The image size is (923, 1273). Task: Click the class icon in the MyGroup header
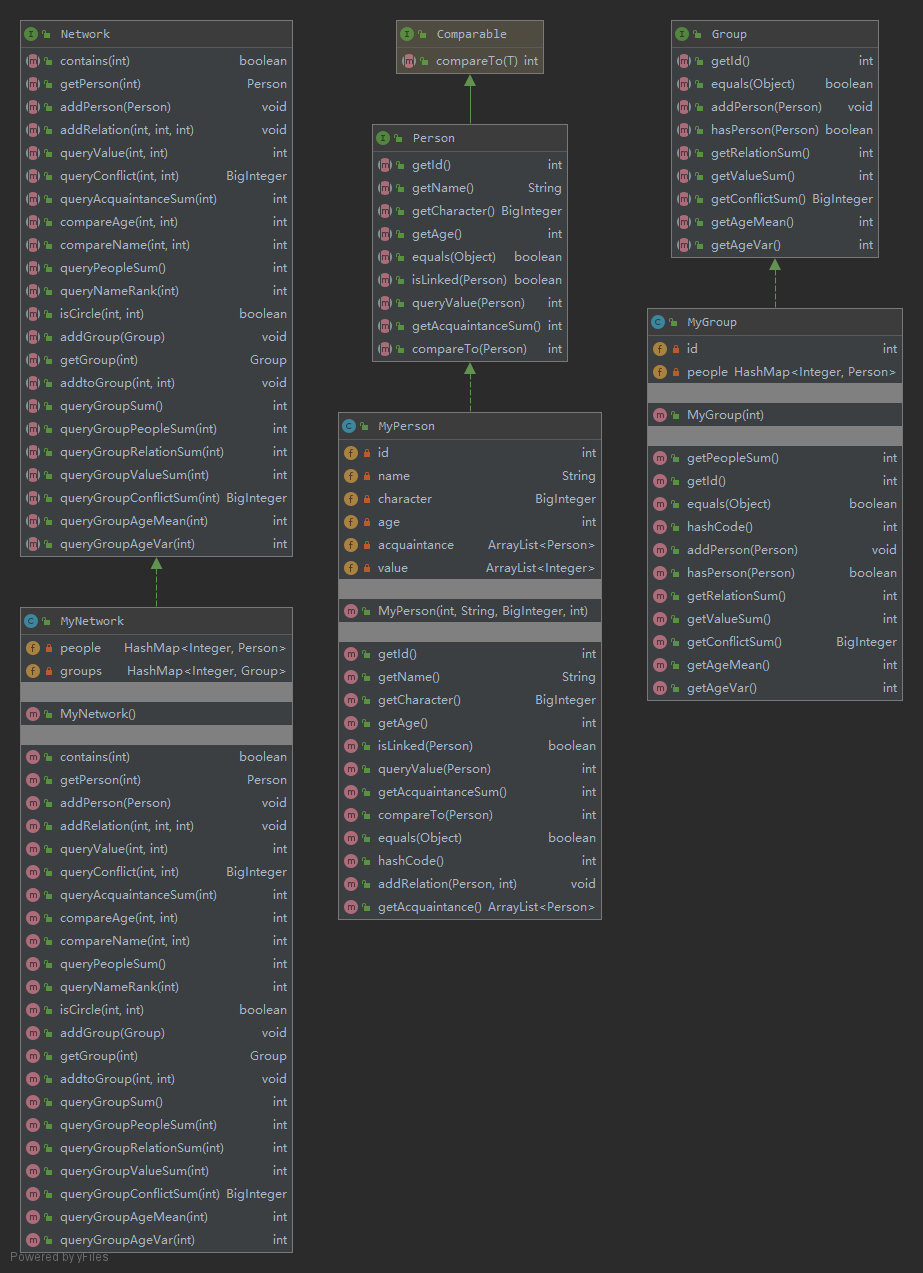pyautogui.click(x=659, y=322)
